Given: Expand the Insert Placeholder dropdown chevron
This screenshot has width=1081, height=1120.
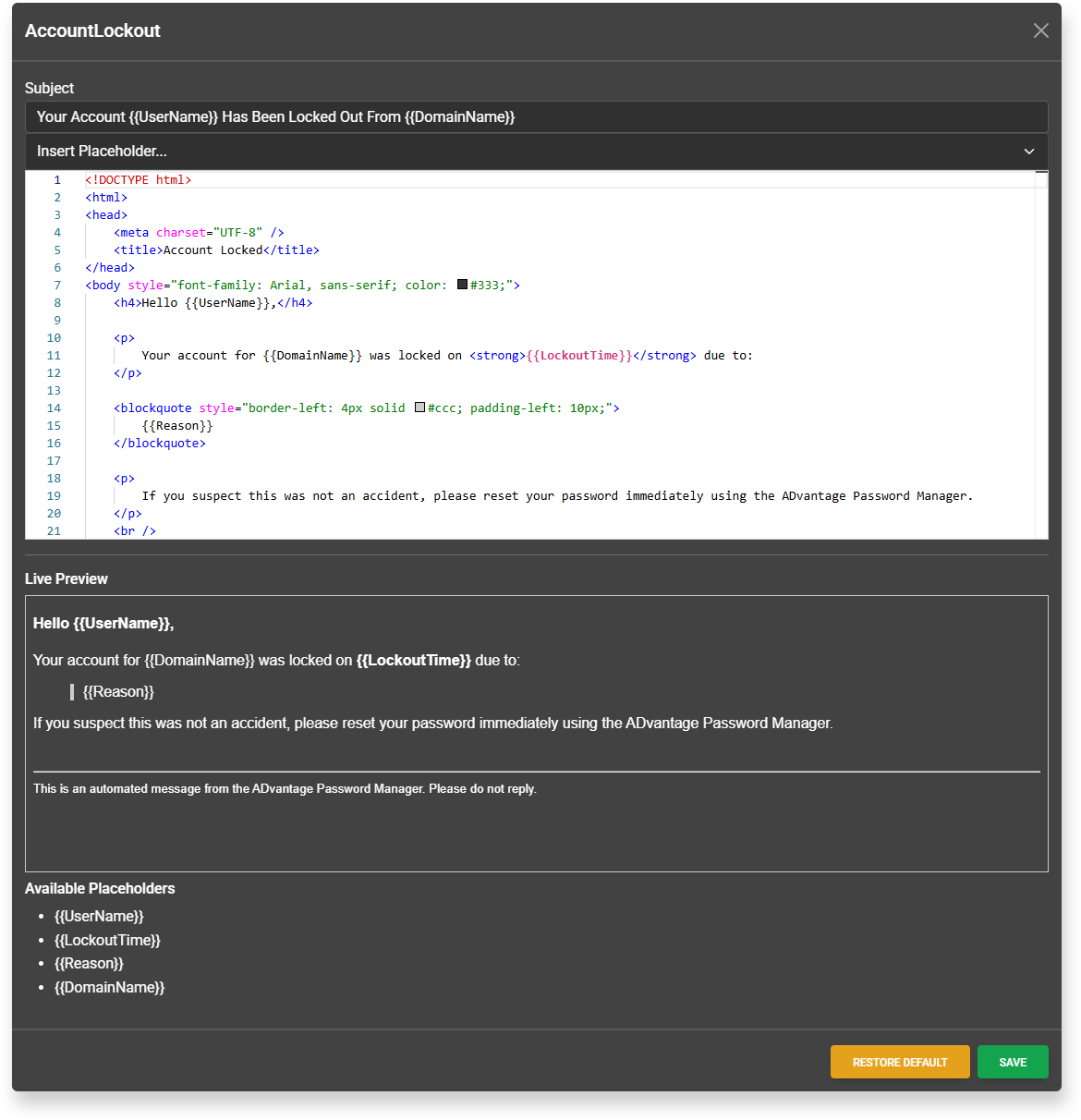Looking at the screenshot, I should pyautogui.click(x=1028, y=152).
